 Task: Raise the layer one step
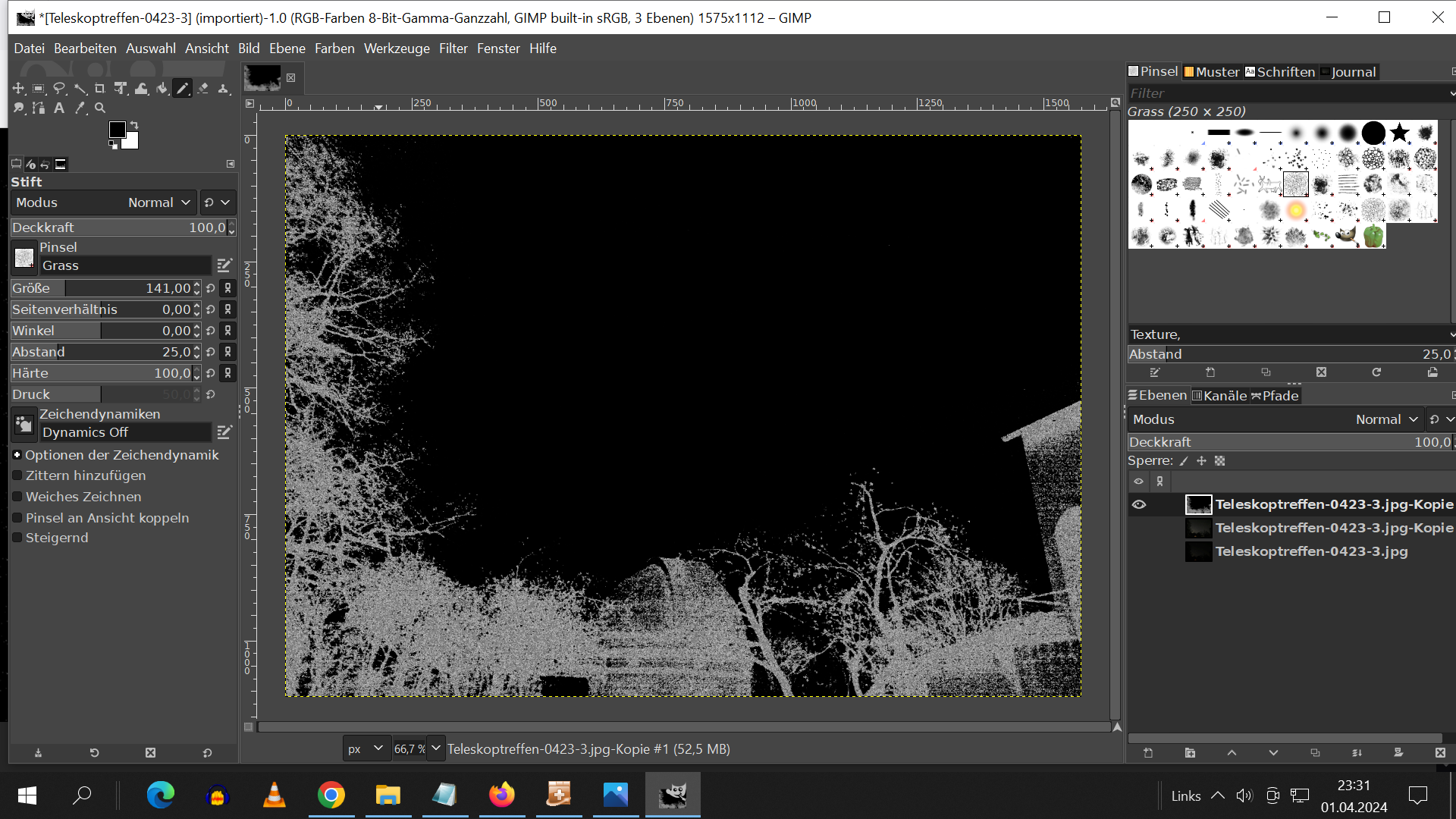click(1232, 753)
